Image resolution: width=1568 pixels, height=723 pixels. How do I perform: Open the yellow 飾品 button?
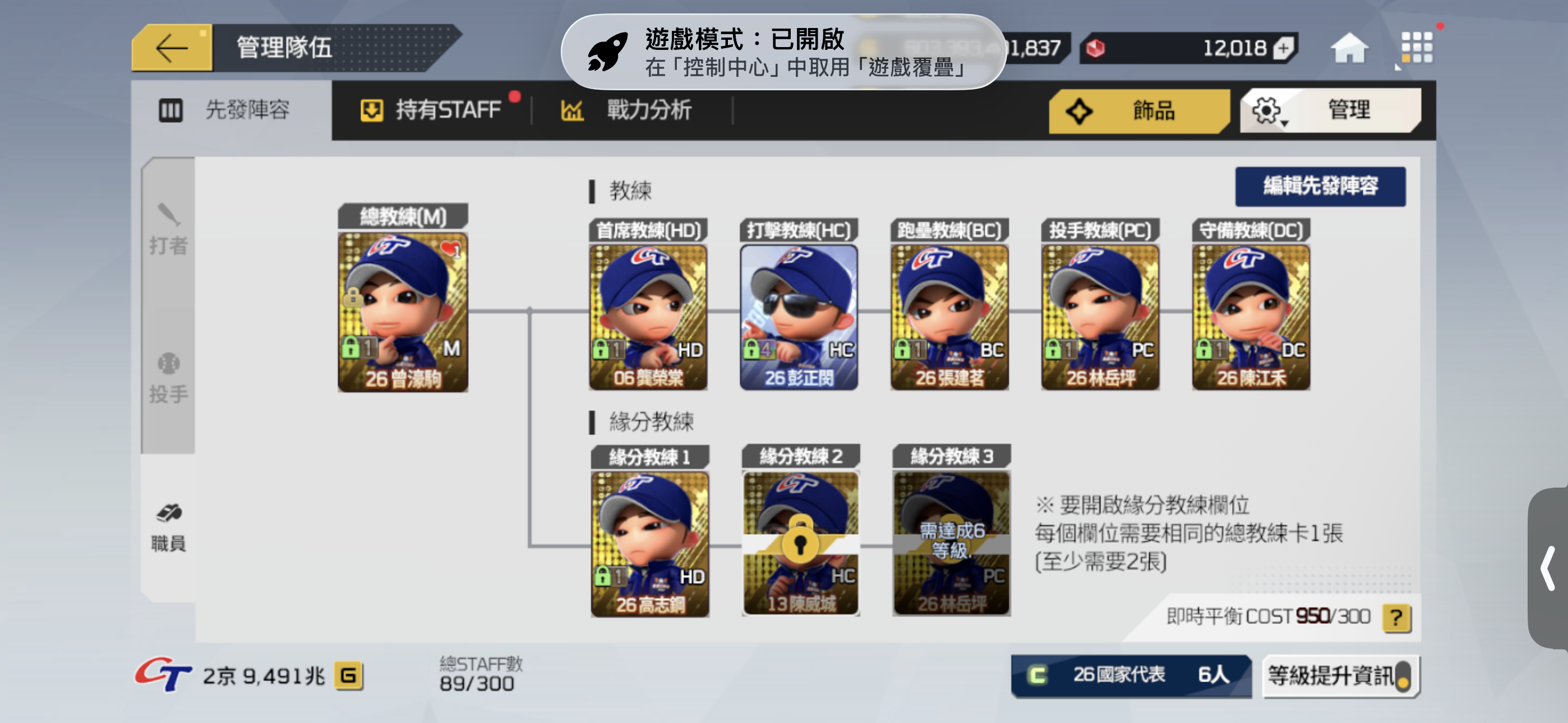[x=1138, y=110]
